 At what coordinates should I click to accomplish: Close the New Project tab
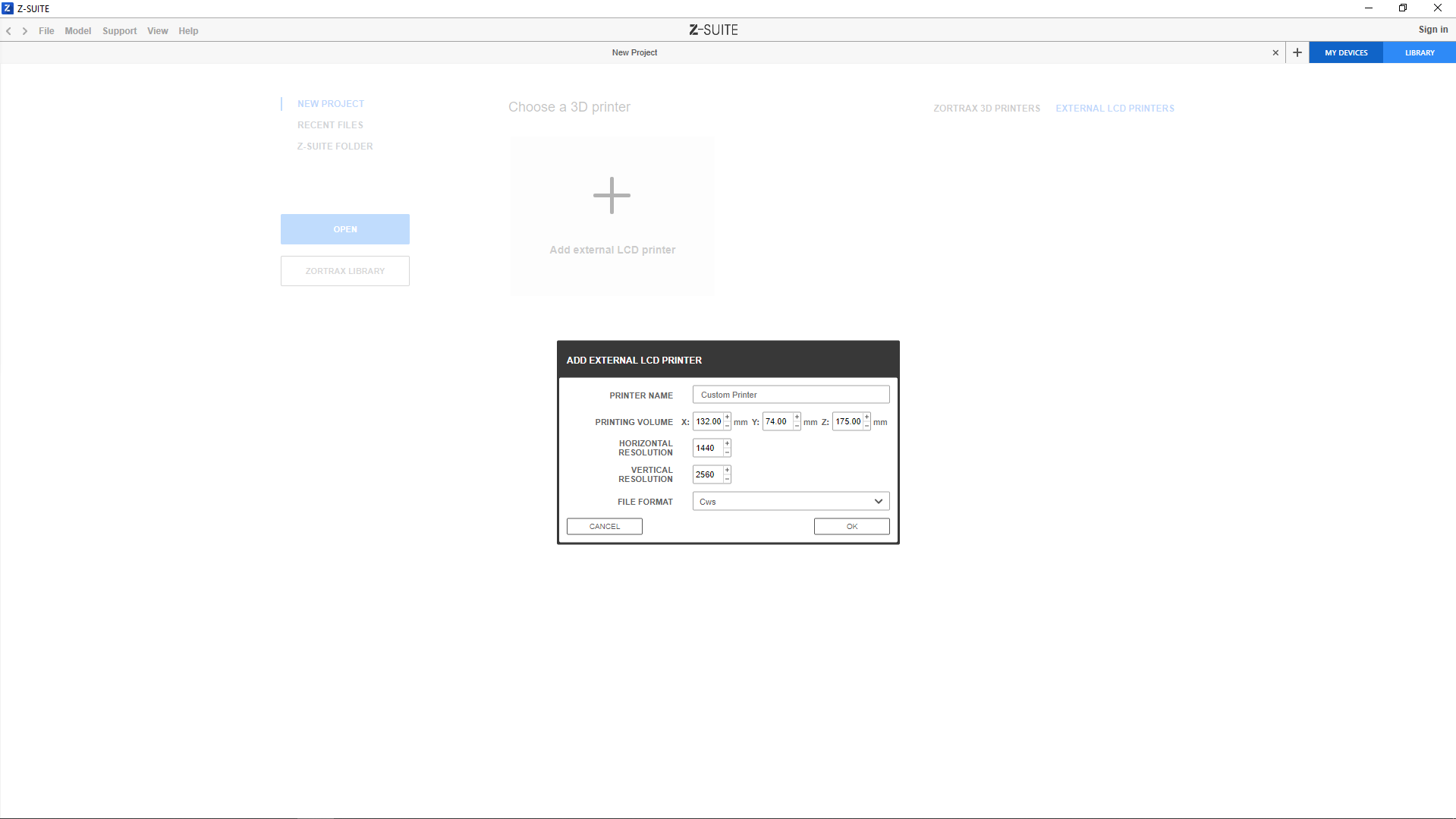pos(1275,53)
